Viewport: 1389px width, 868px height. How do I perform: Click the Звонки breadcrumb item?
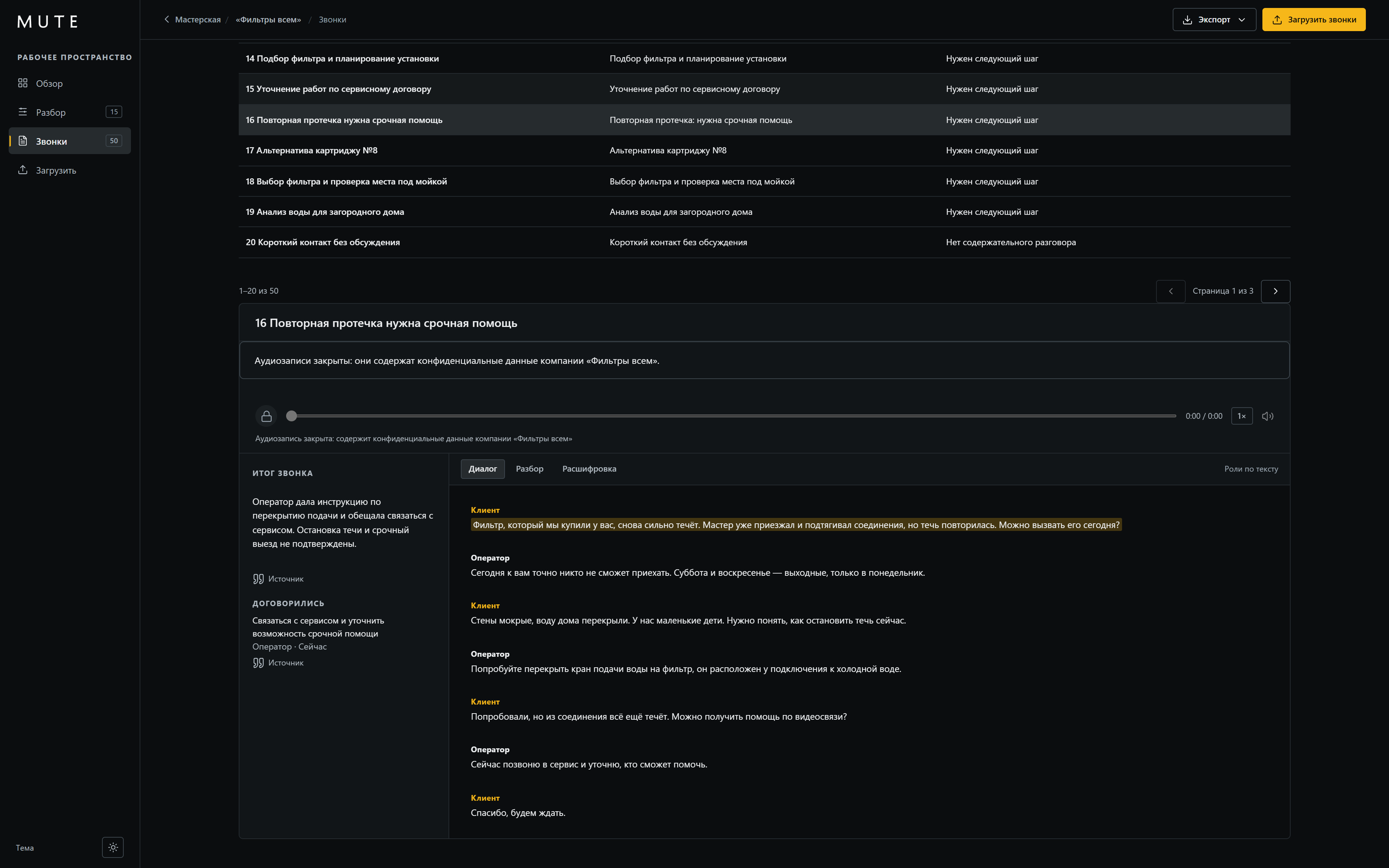tap(332, 20)
